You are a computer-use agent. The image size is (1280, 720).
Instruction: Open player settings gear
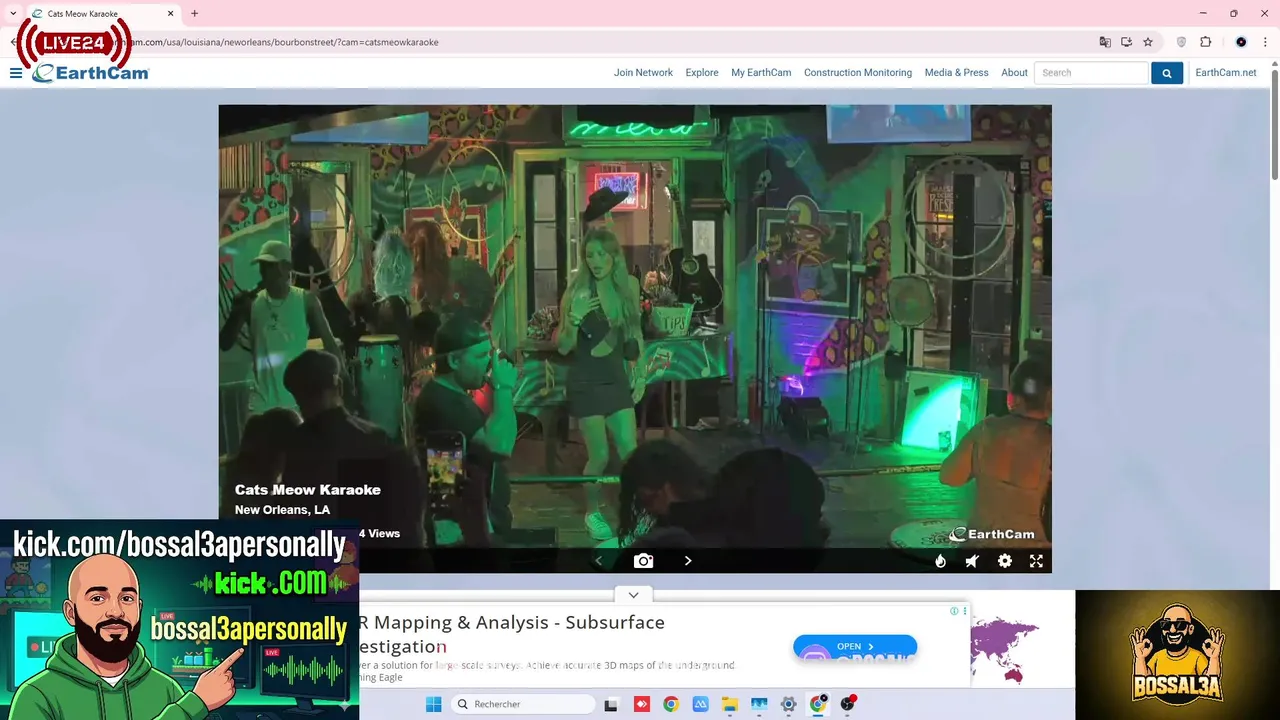pos(1004,561)
